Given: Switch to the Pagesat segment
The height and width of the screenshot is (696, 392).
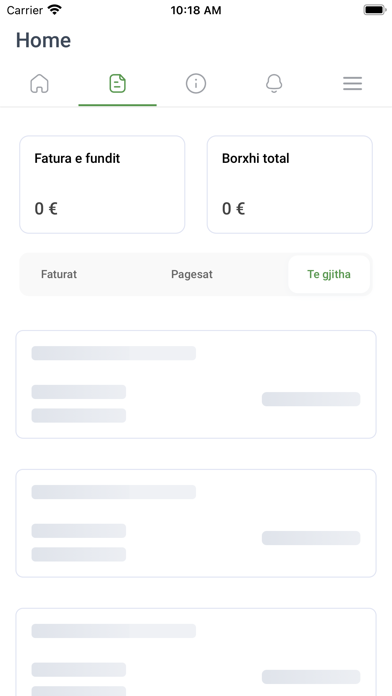Looking at the screenshot, I should 192,274.
